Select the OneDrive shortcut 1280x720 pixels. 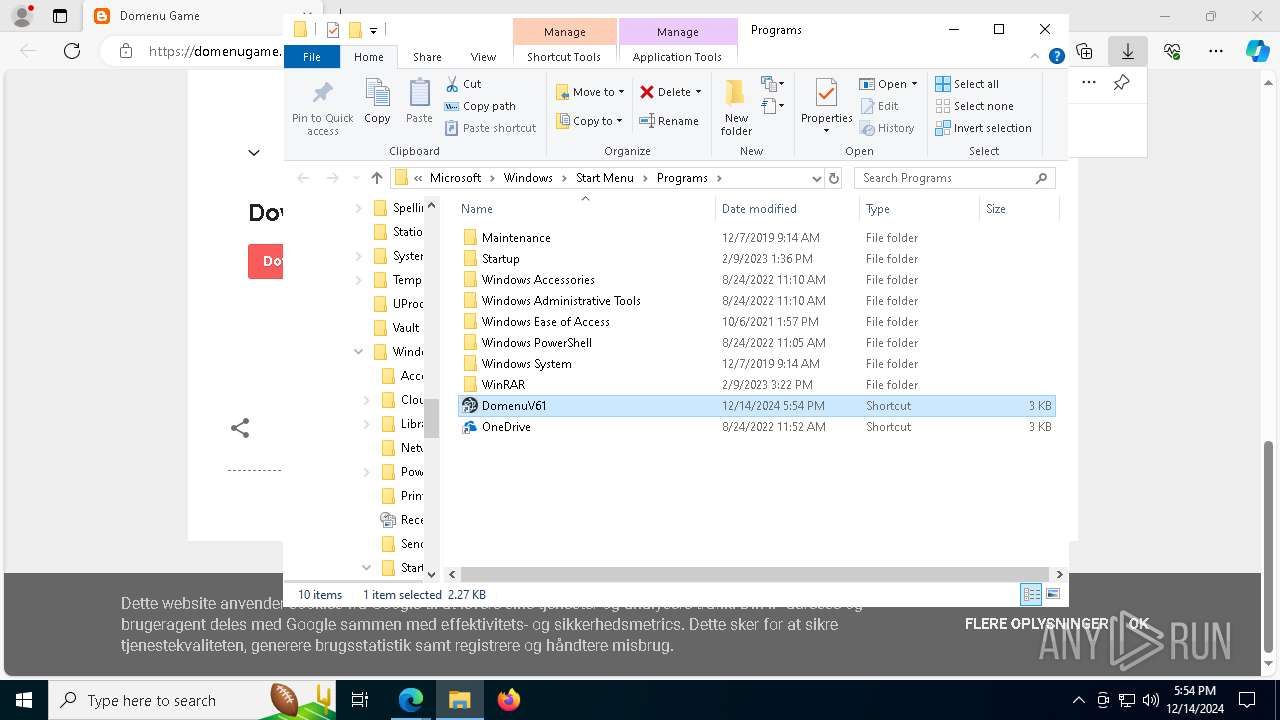coord(756,427)
